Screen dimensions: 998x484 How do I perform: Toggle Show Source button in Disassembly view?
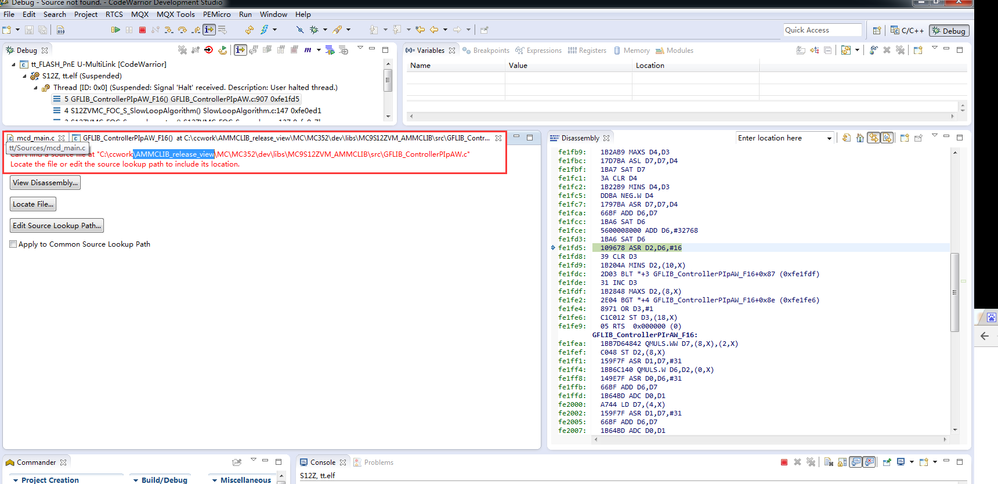pos(887,138)
